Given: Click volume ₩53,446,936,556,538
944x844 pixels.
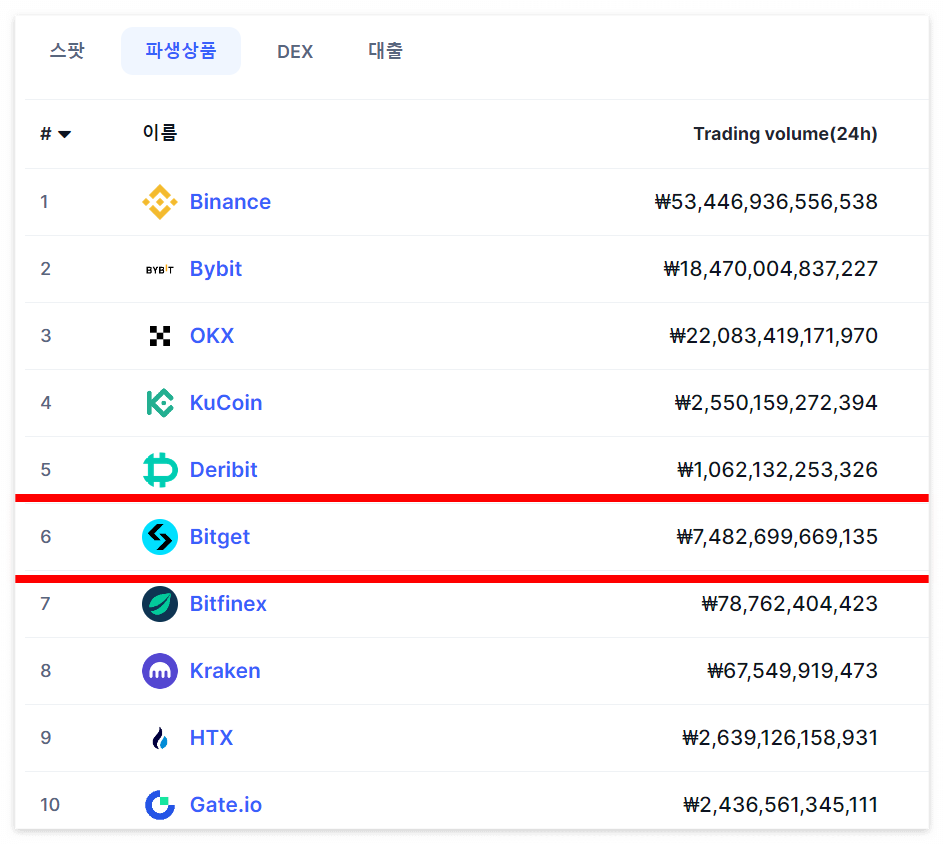Looking at the screenshot, I should (x=766, y=202).
